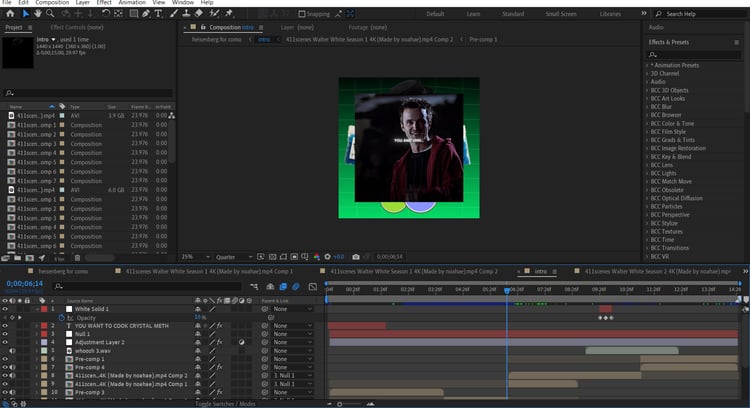Delete selected project item with trash icon
The width and height of the screenshot is (750, 408).
[77, 258]
